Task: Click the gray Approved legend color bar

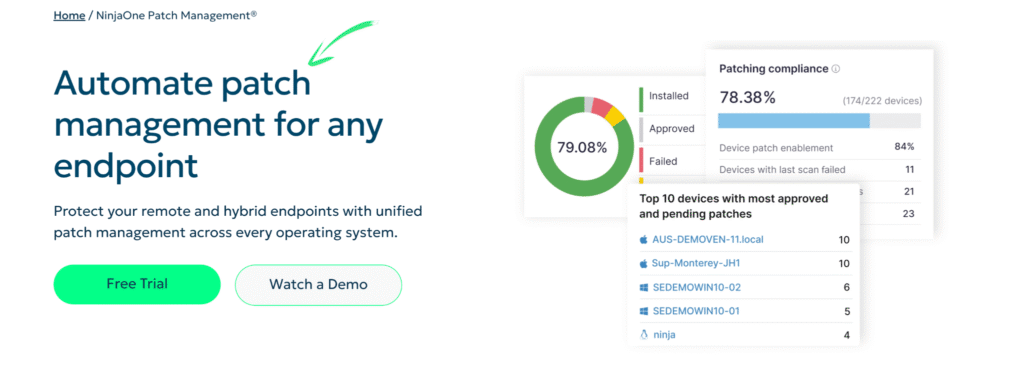Action: click(x=641, y=130)
